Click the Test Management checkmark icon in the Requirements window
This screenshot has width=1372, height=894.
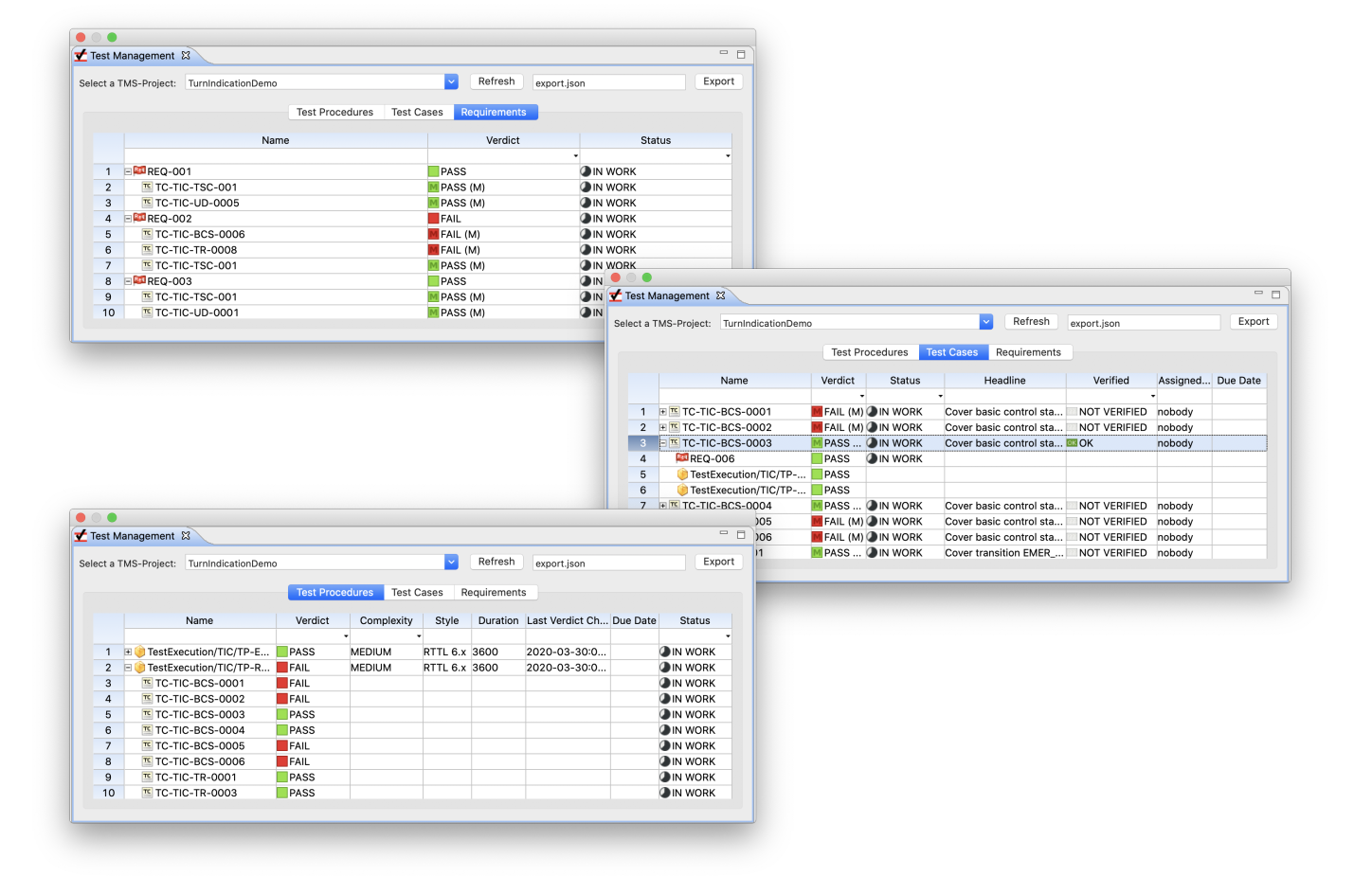81,56
